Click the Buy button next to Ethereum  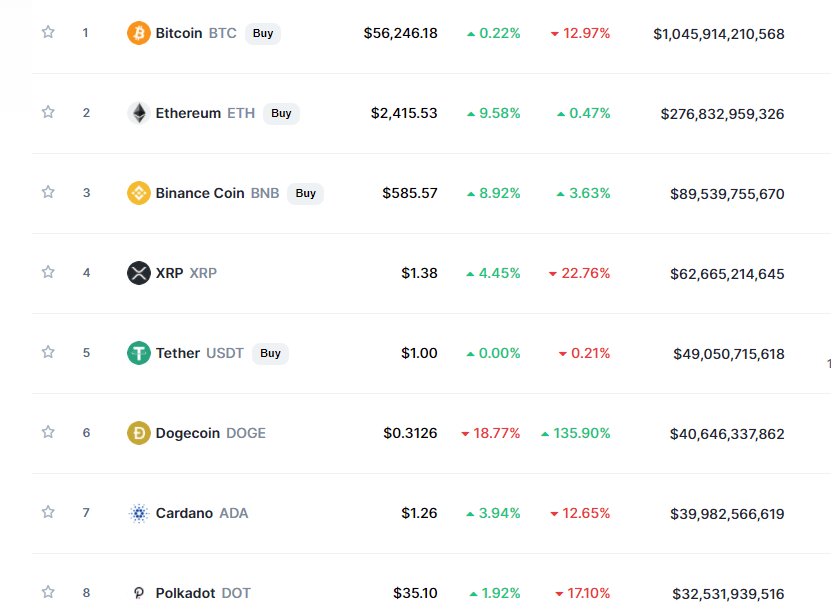pyautogui.click(x=281, y=113)
